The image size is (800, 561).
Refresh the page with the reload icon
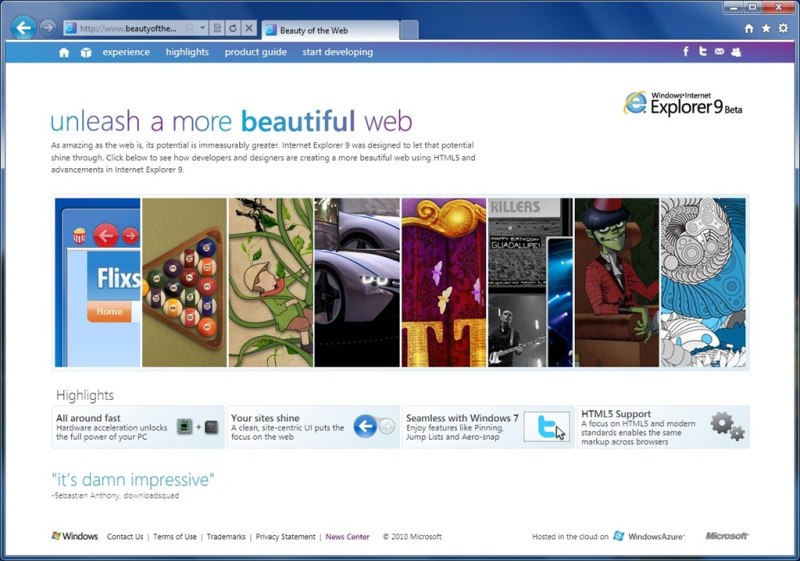(x=232, y=29)
